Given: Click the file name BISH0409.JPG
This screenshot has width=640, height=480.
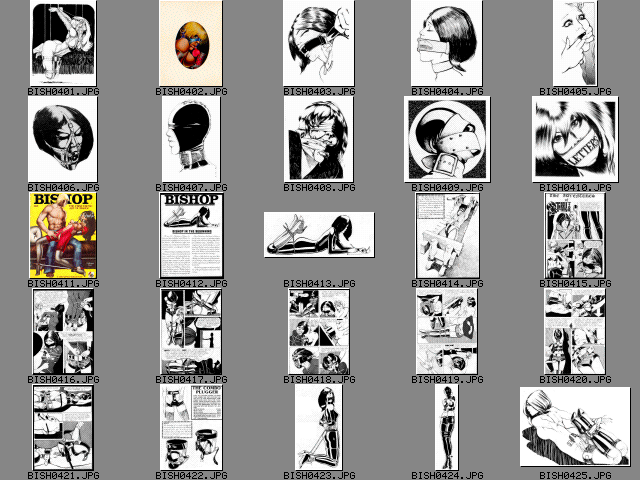Looking at the screenshot, I should coord(447,187).
